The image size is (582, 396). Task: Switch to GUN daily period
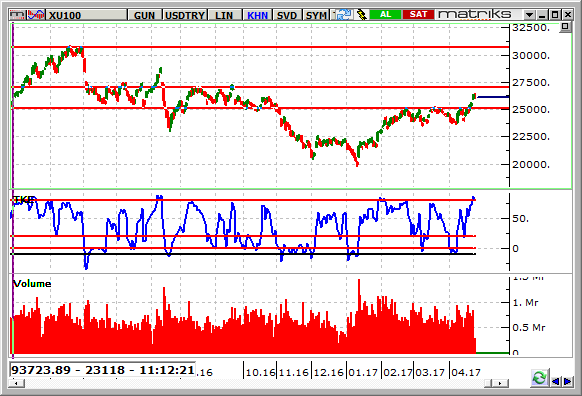click(144, 15)
